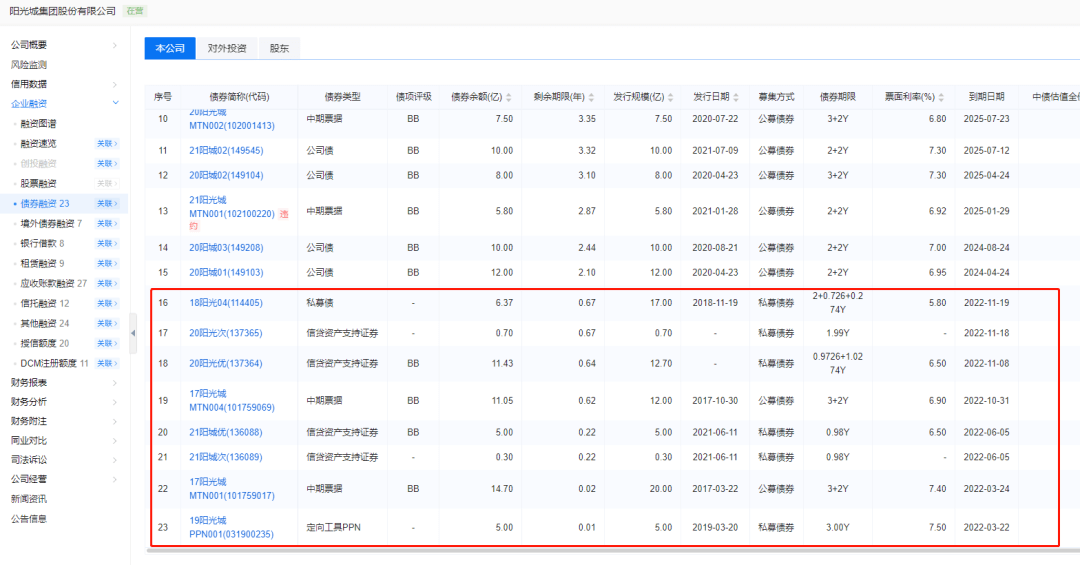Select 融资速览 sidebar item
Viewport: 1080px width, 565px height.
(x=39, y=144)
